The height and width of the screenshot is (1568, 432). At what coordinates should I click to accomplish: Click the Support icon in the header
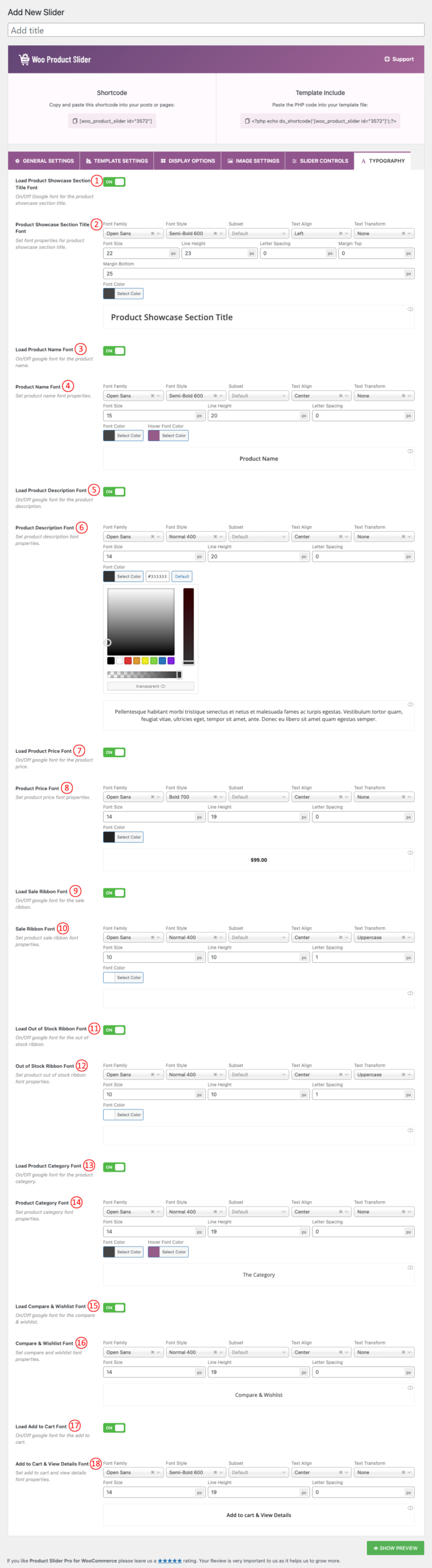(387, 59)
